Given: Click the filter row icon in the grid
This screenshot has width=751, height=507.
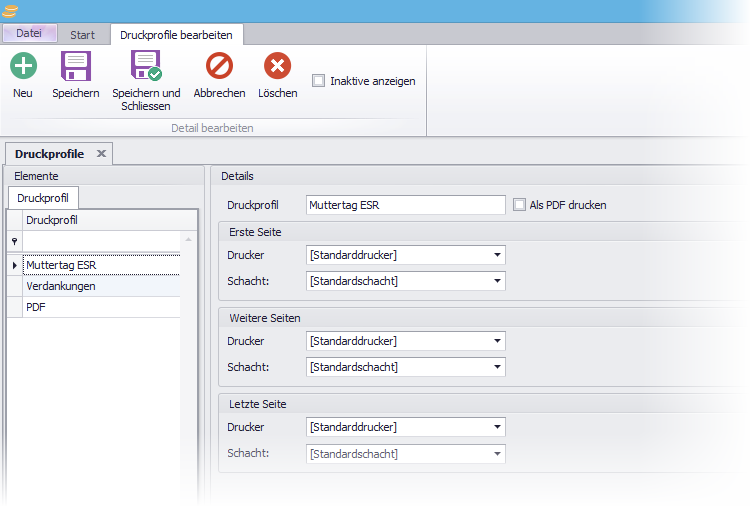Looking at the screenshot, I should point(14,241).
